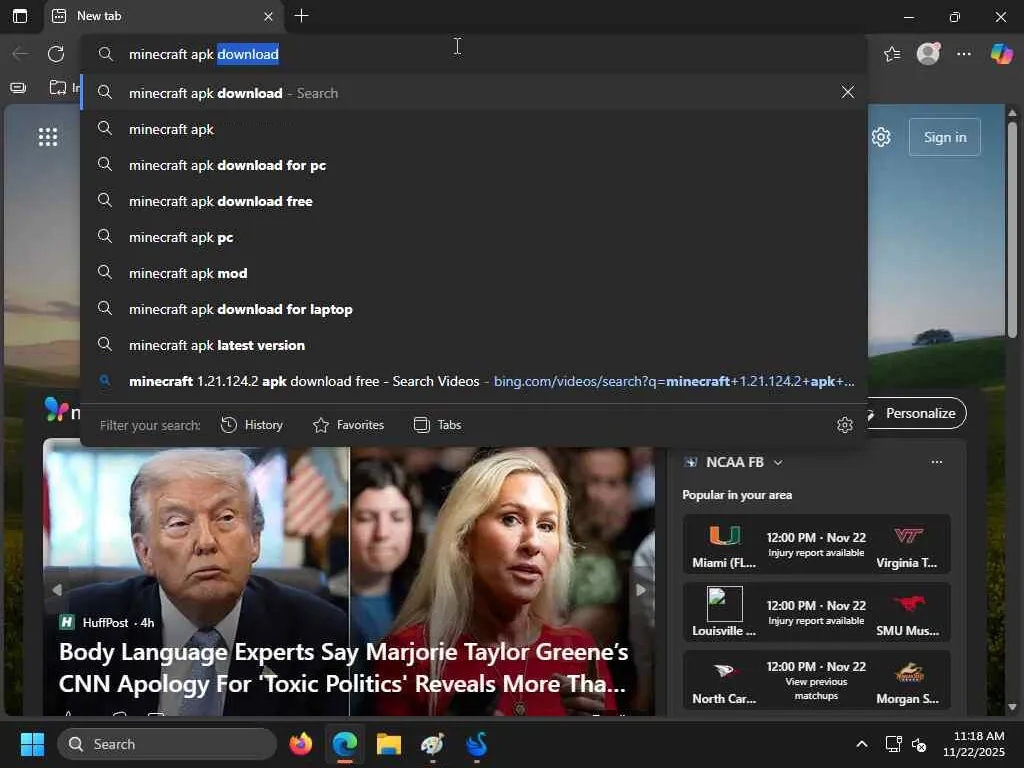Screen dimensions: 1024x768
Task: Open the Favorites star list icon
Action: pyautogui.click(x=892, y=54)
